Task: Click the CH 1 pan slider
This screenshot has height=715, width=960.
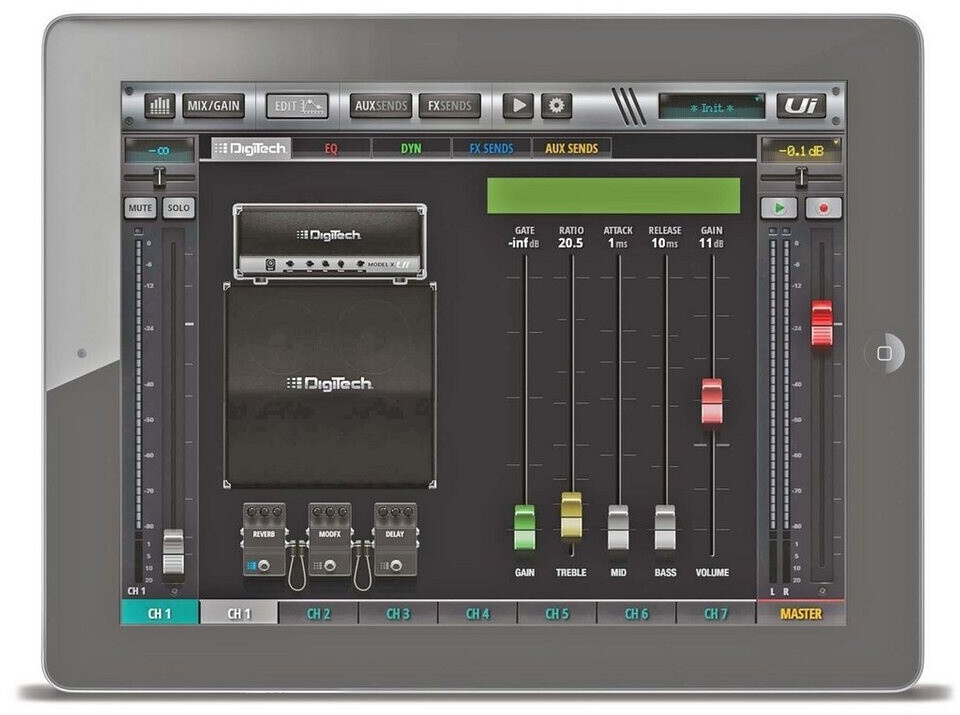Action: click(159, 178)
